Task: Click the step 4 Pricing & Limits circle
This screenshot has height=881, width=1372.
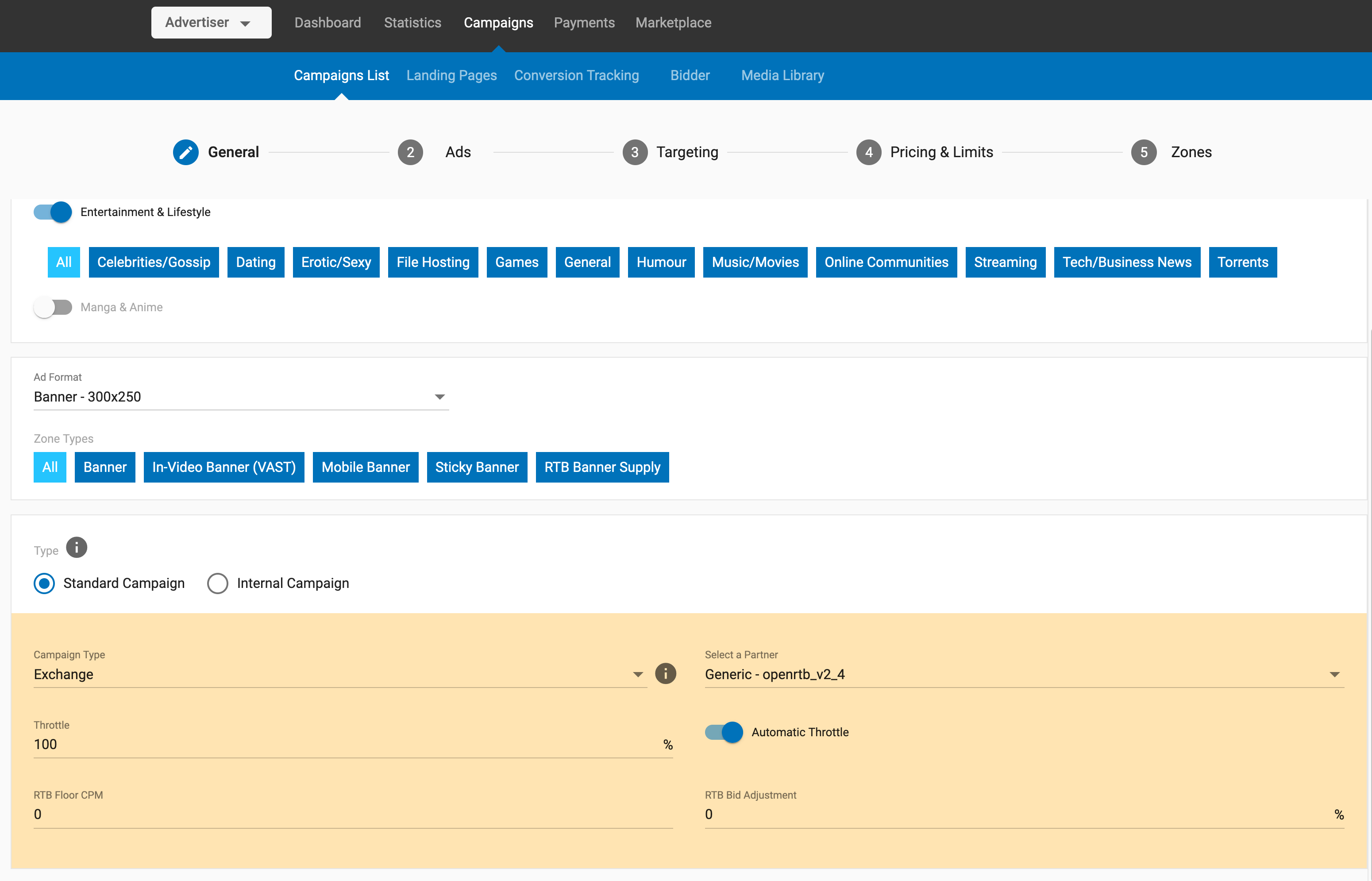Action: pyautogui.click(x=868, y=152)
